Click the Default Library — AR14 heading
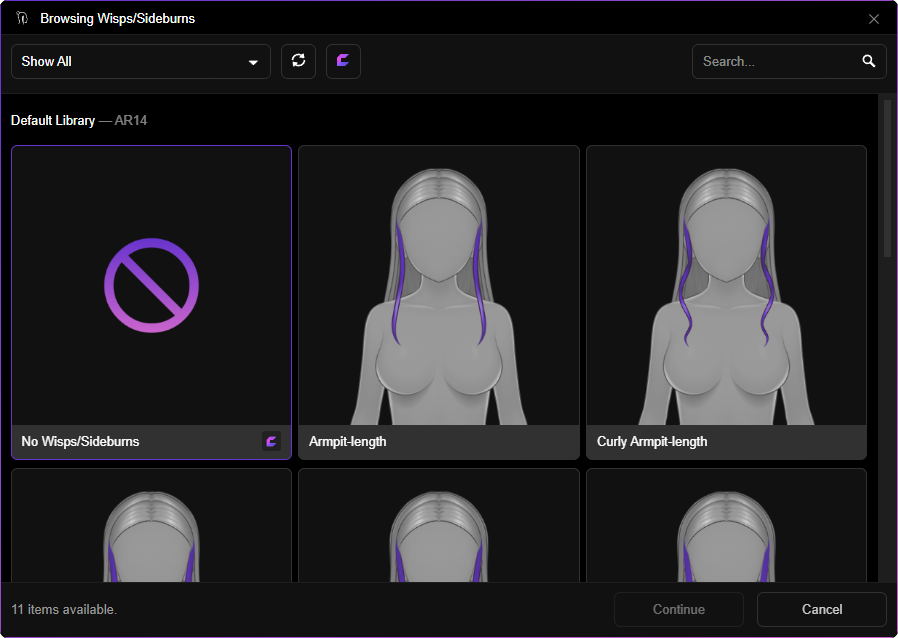This screenshot has height=638, width=898. tap(79, 120)
